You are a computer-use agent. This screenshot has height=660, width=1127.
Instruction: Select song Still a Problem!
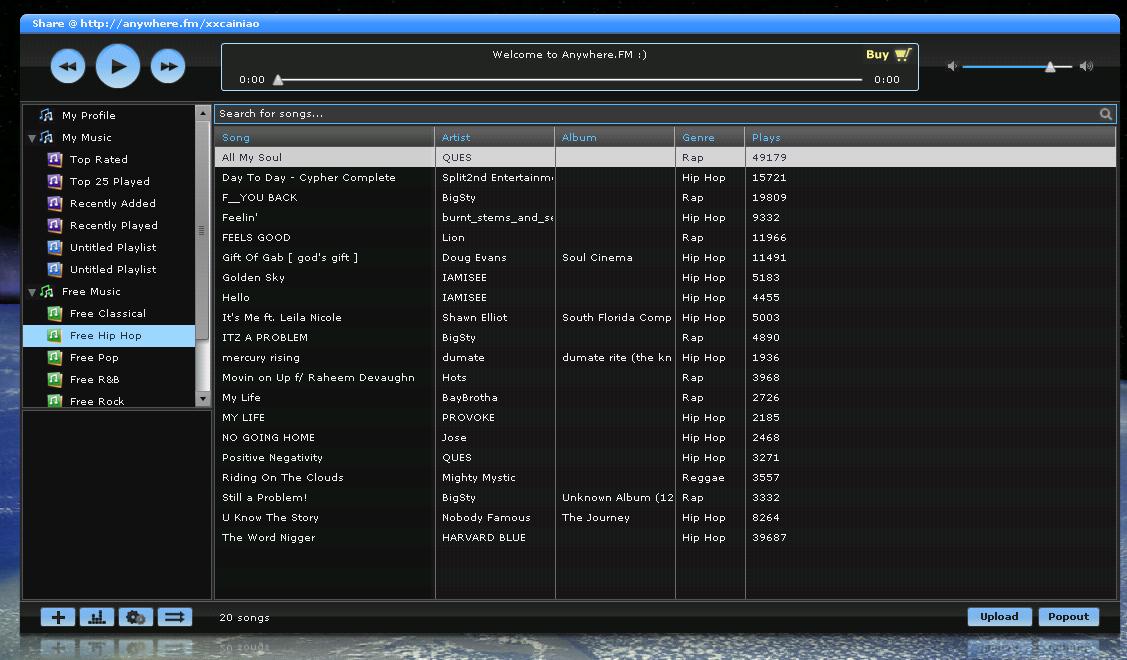665,498
